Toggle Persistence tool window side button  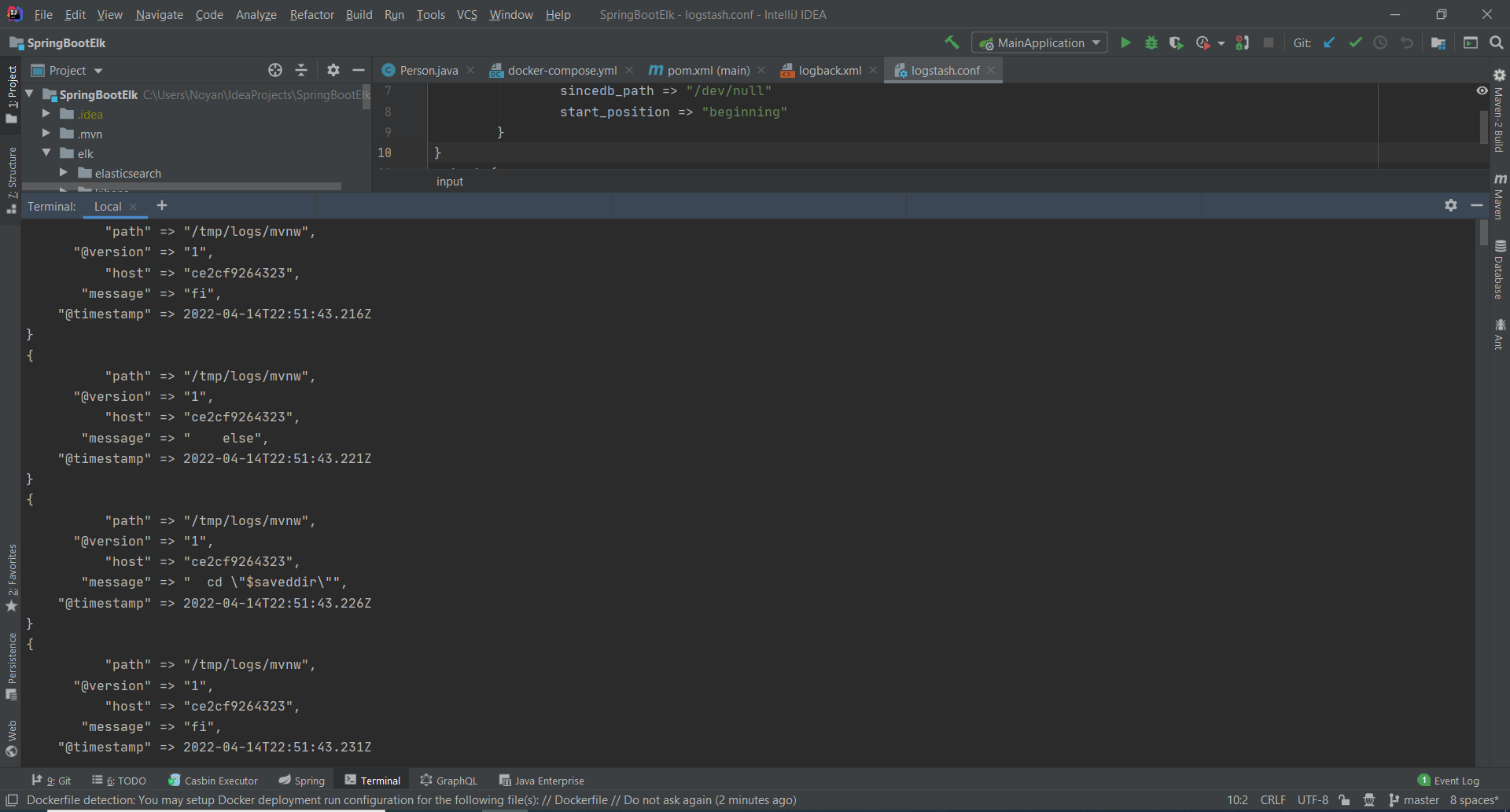[12, 666]
